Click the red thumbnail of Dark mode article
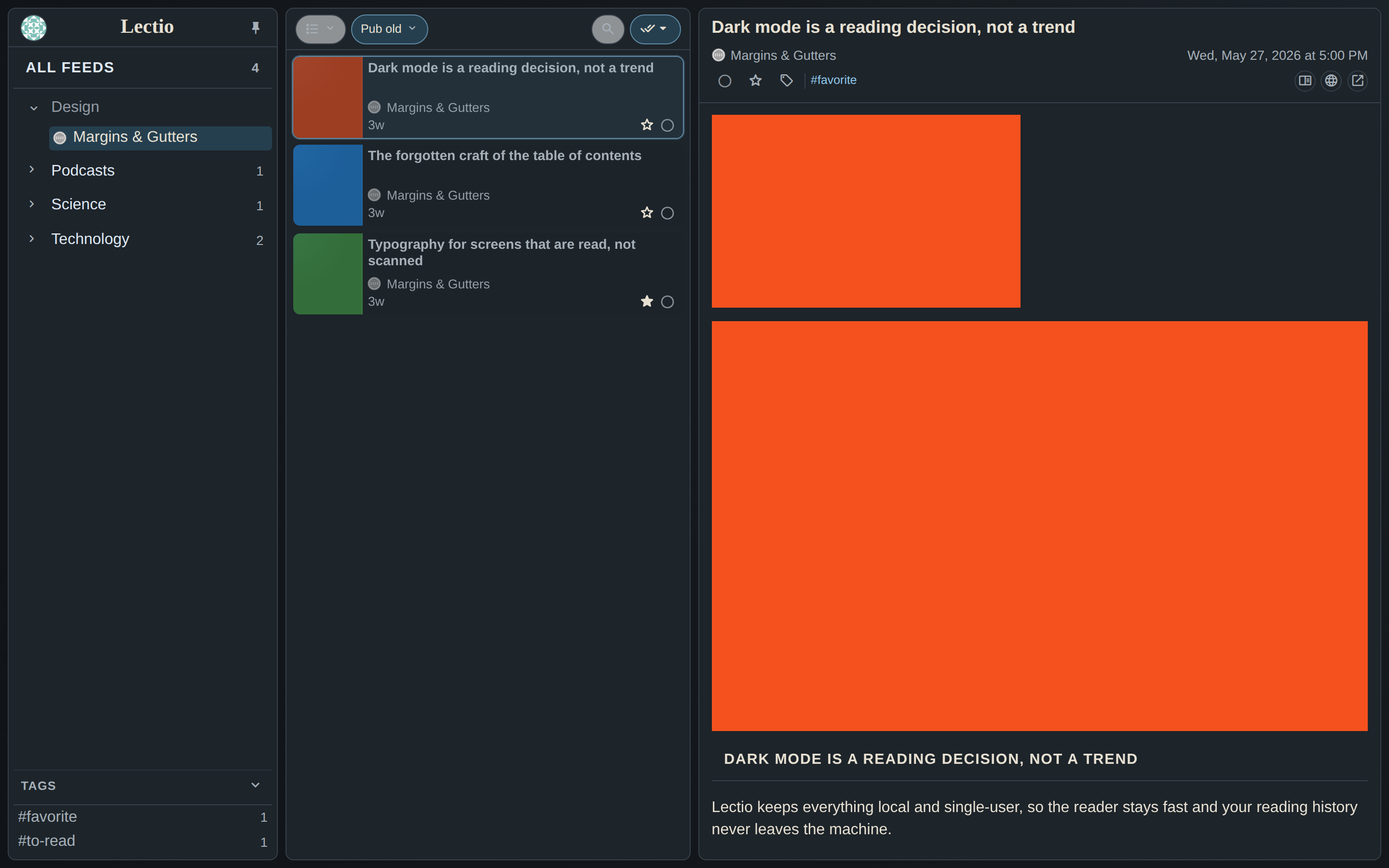1389x868 pixels. tap(328, 97)
